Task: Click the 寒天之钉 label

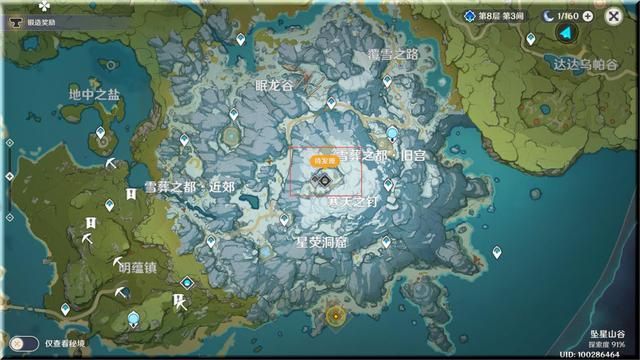Action: (x=353, y=202)
